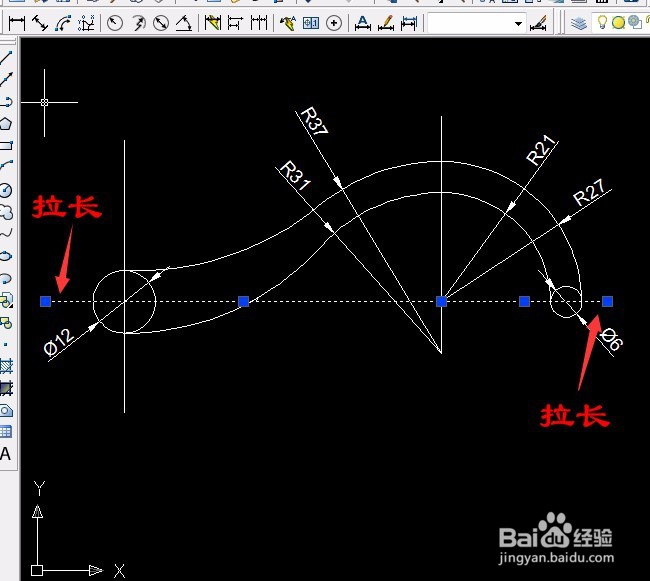The height and width of the screenshot is (581, 650).
Task: Open the dimension style dropdown arrow
Action: [518, 24]
